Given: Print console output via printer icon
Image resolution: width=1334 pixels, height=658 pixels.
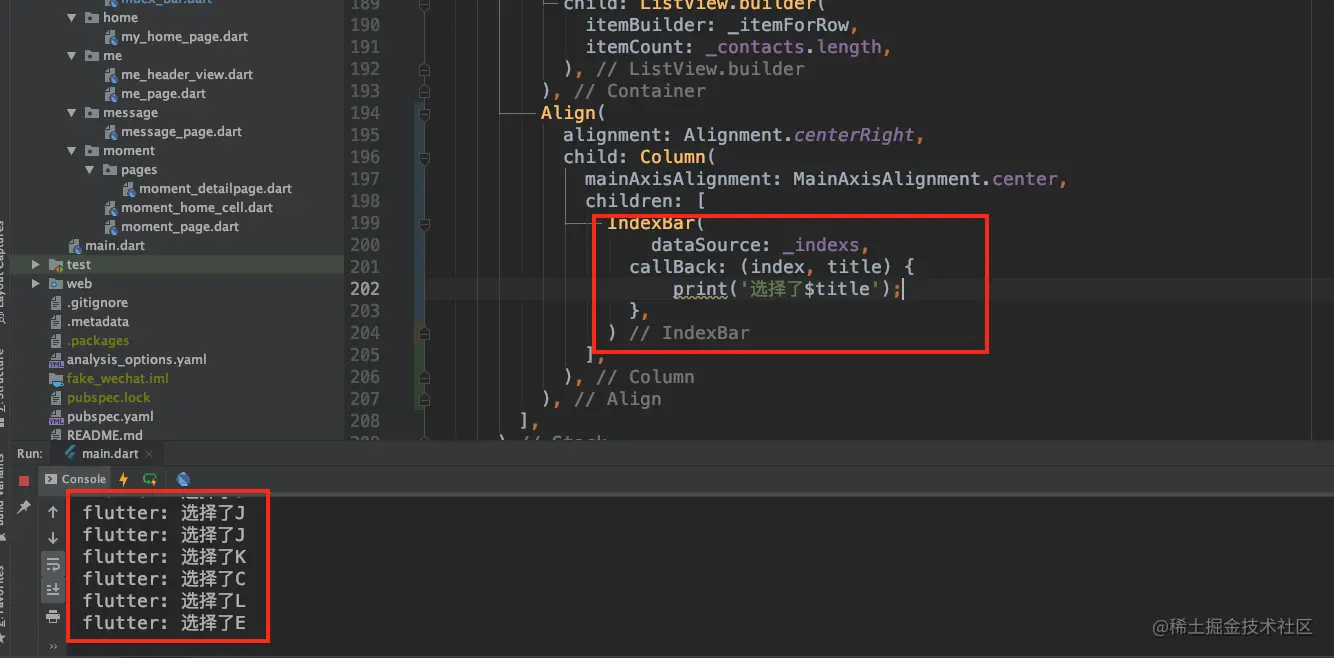Looking at the screenshot, I should pyautogui.click(x=53, y=616).
